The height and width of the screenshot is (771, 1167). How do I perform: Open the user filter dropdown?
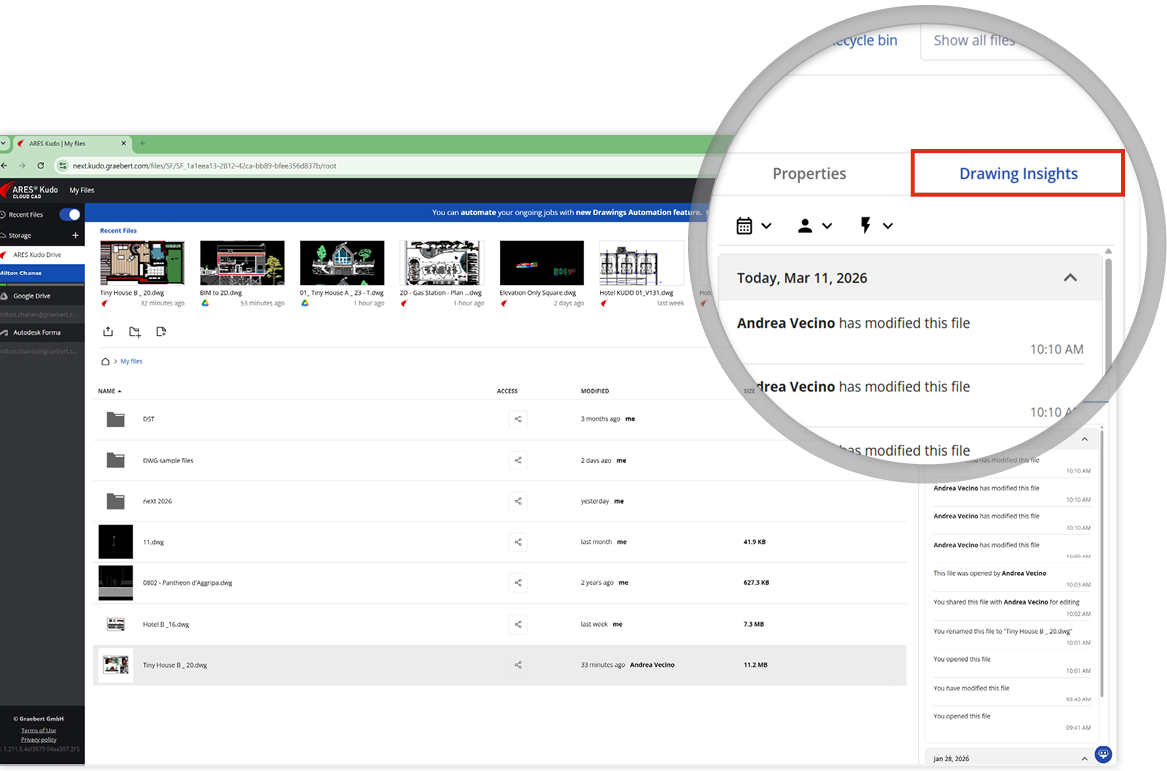[x=814, y=226]
